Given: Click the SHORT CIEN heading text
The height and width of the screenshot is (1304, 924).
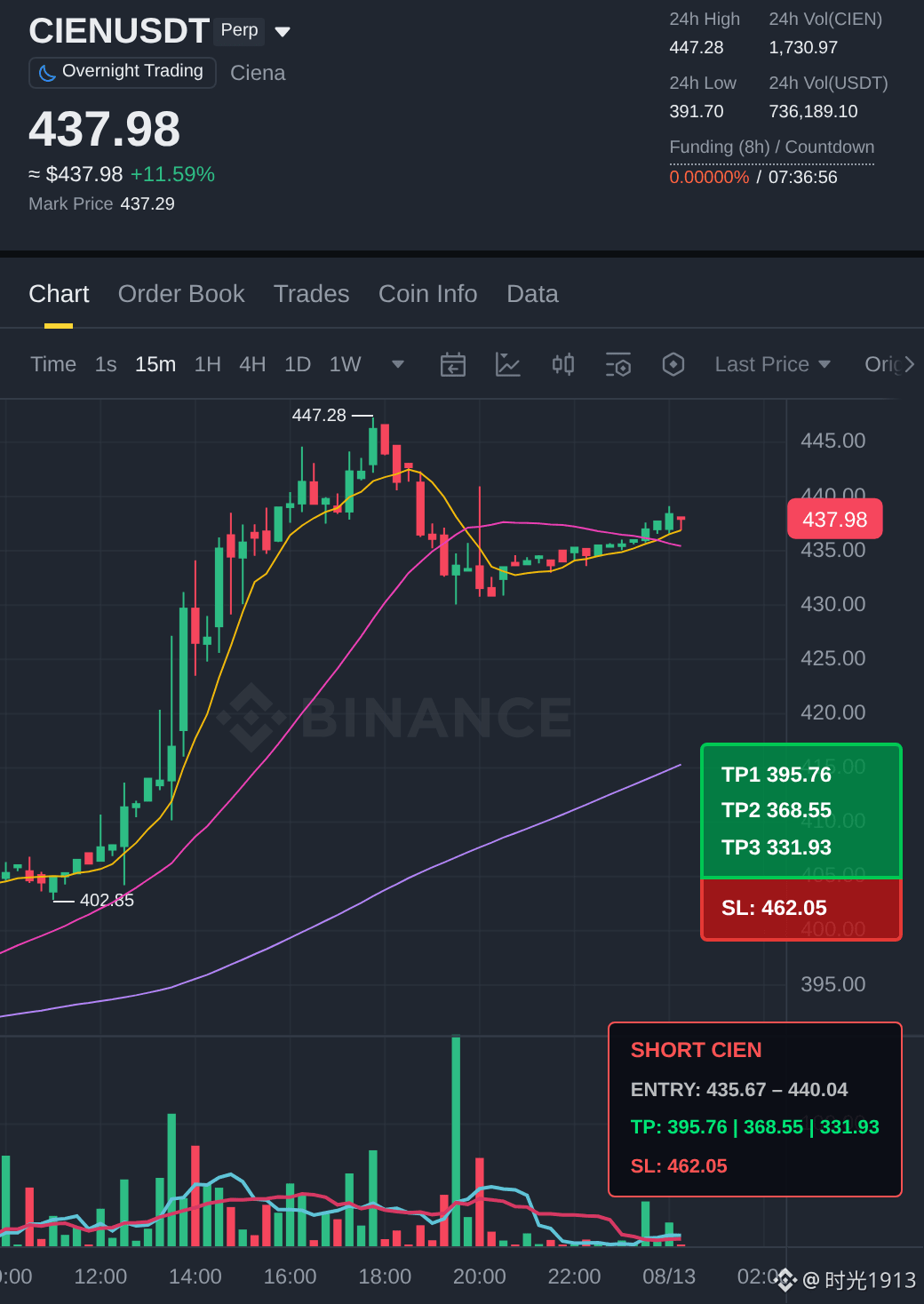Looking at the screenshot, I should pos(697,1050).
